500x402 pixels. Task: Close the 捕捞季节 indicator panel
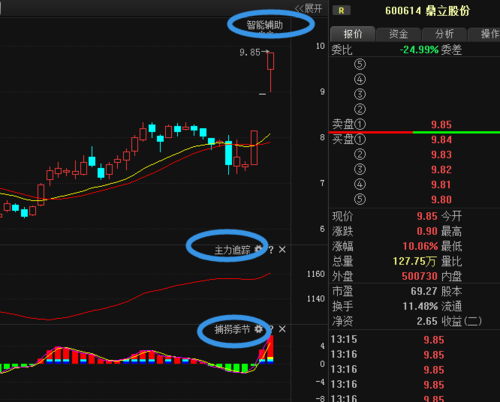pos(282,329)
